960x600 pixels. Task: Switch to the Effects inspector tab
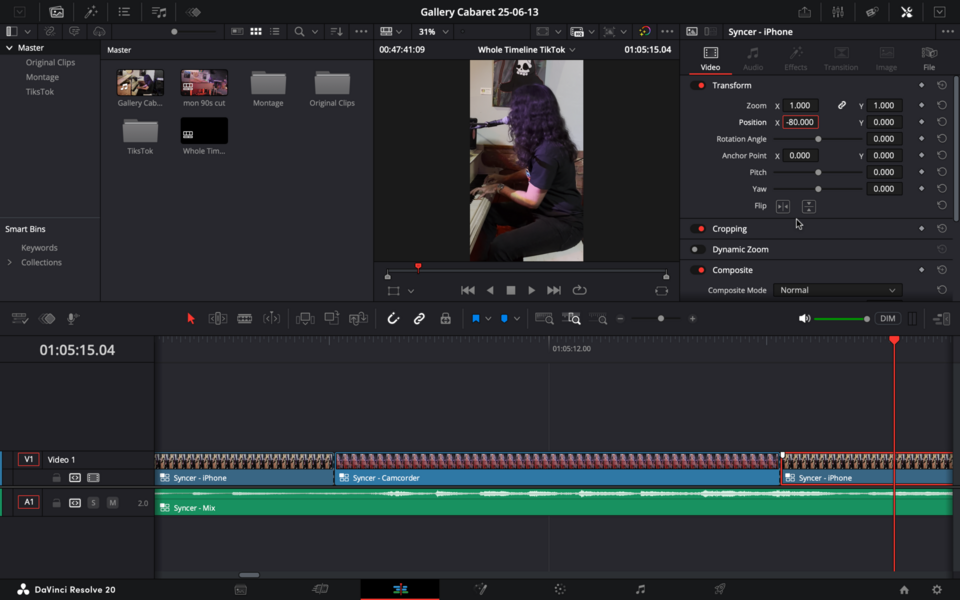point(796,59)
